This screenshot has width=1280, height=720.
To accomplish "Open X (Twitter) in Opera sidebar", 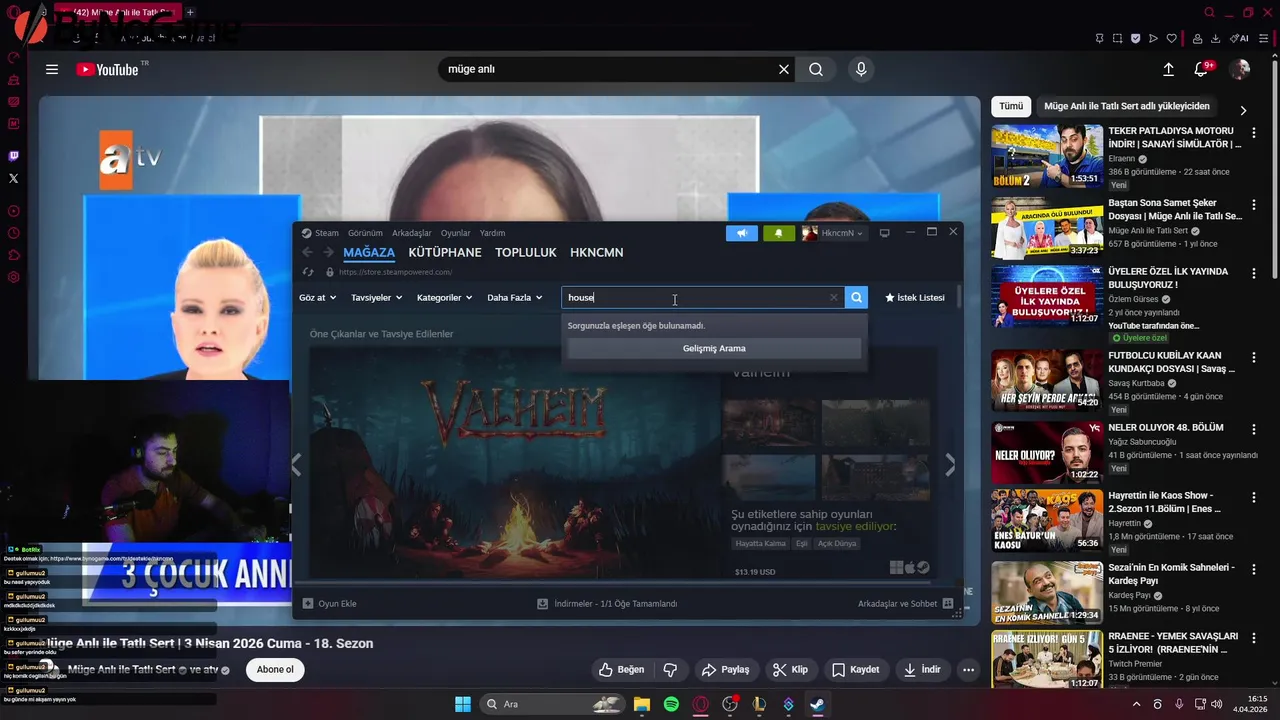I will pos(13,178).
